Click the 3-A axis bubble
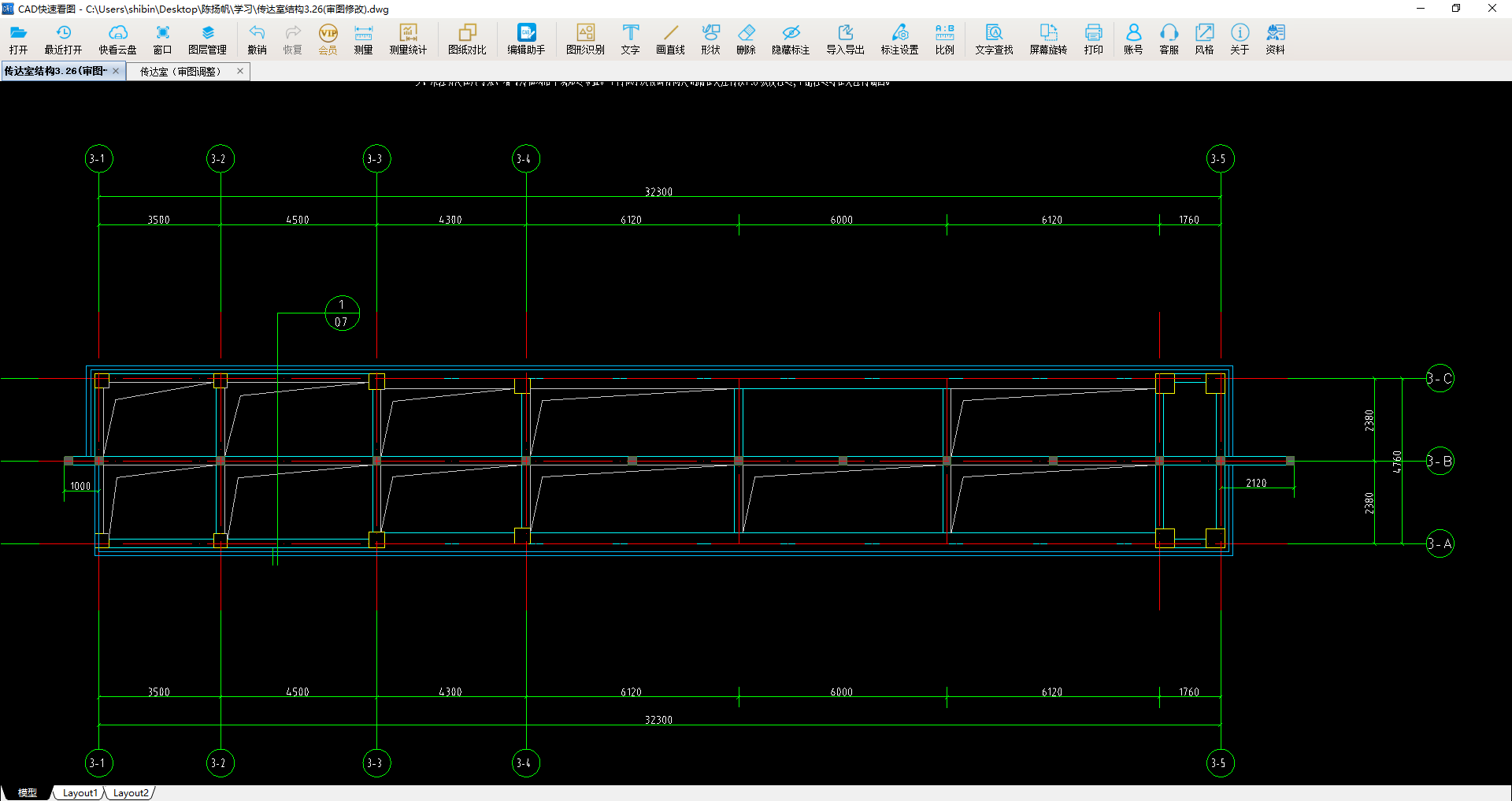The height and width of the screenshot is (801, 1512). 1440,543
